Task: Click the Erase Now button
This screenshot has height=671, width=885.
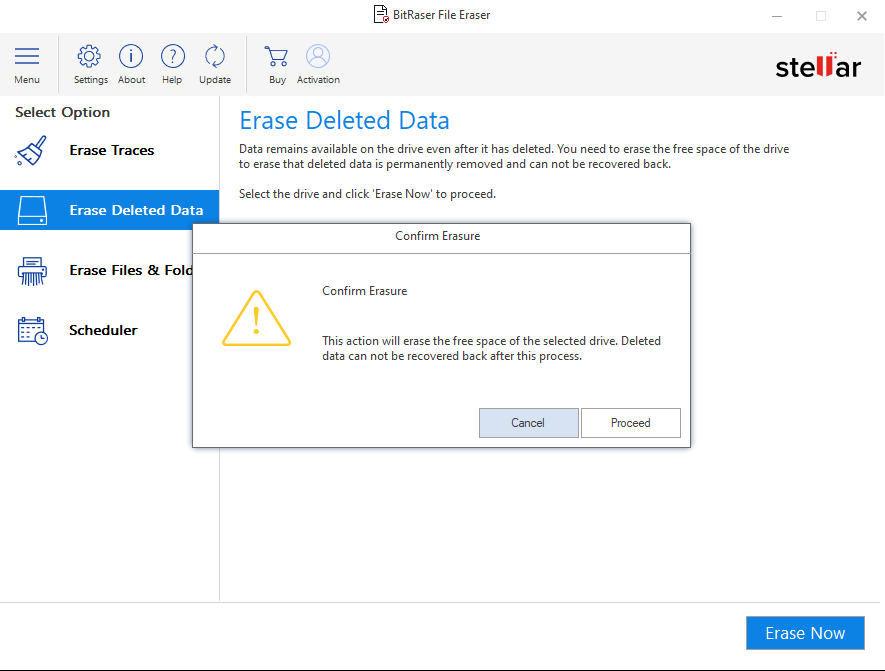Action: (x=805, y=633)
